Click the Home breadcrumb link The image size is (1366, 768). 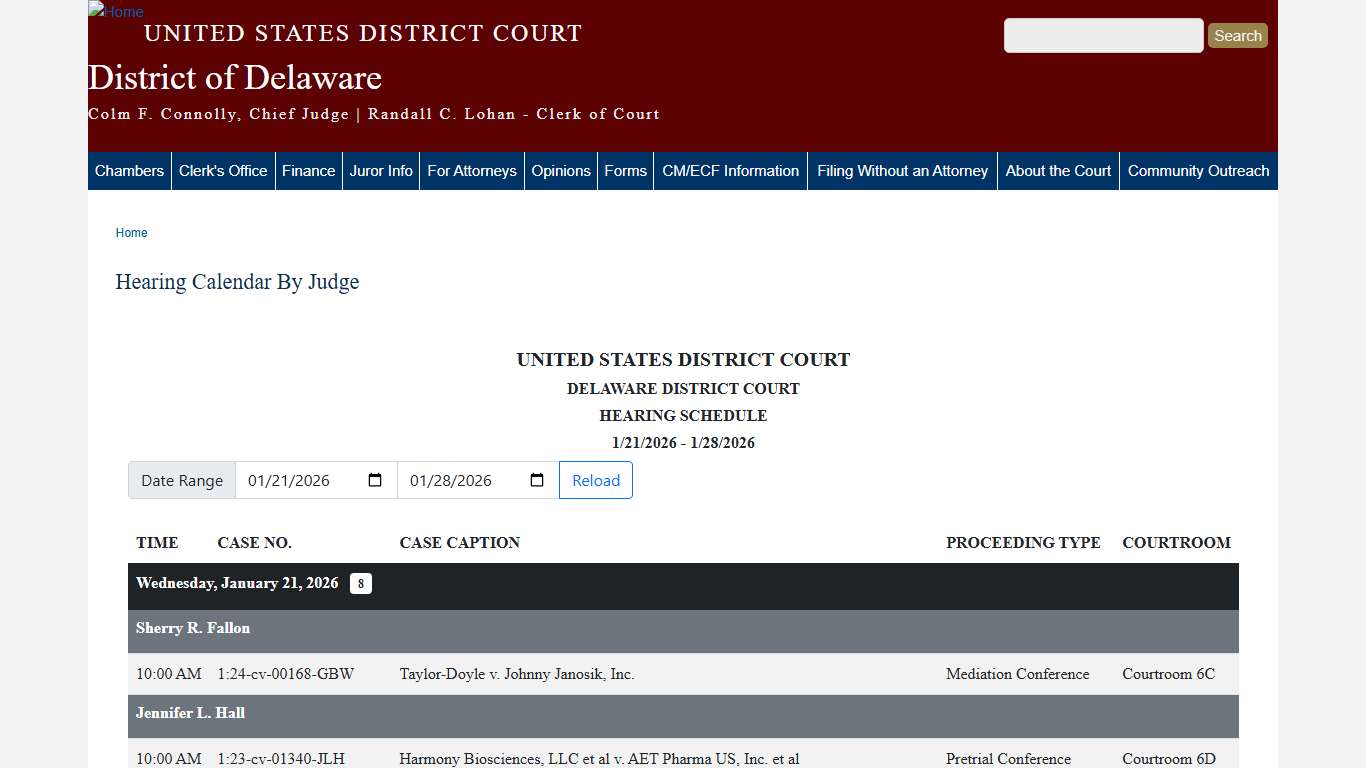click(x=131, y=232)
